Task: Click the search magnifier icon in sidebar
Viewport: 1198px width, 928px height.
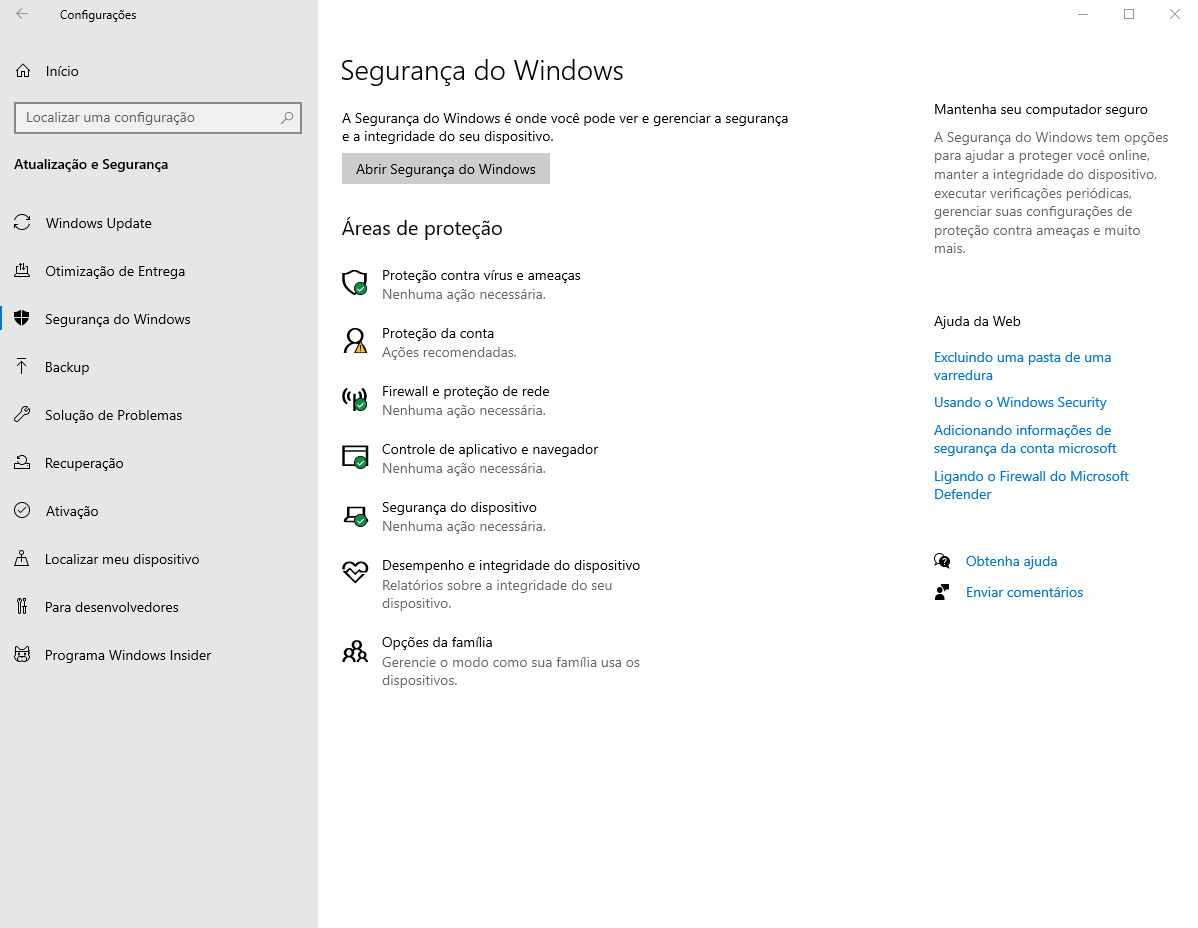Action: 287,117
